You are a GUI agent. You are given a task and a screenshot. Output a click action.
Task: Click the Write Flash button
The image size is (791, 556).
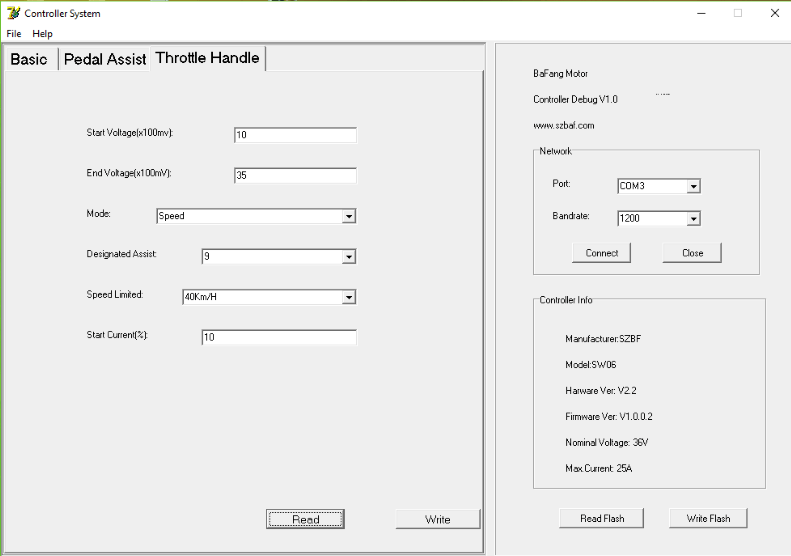pyautogui.click(x=708, y=518)
